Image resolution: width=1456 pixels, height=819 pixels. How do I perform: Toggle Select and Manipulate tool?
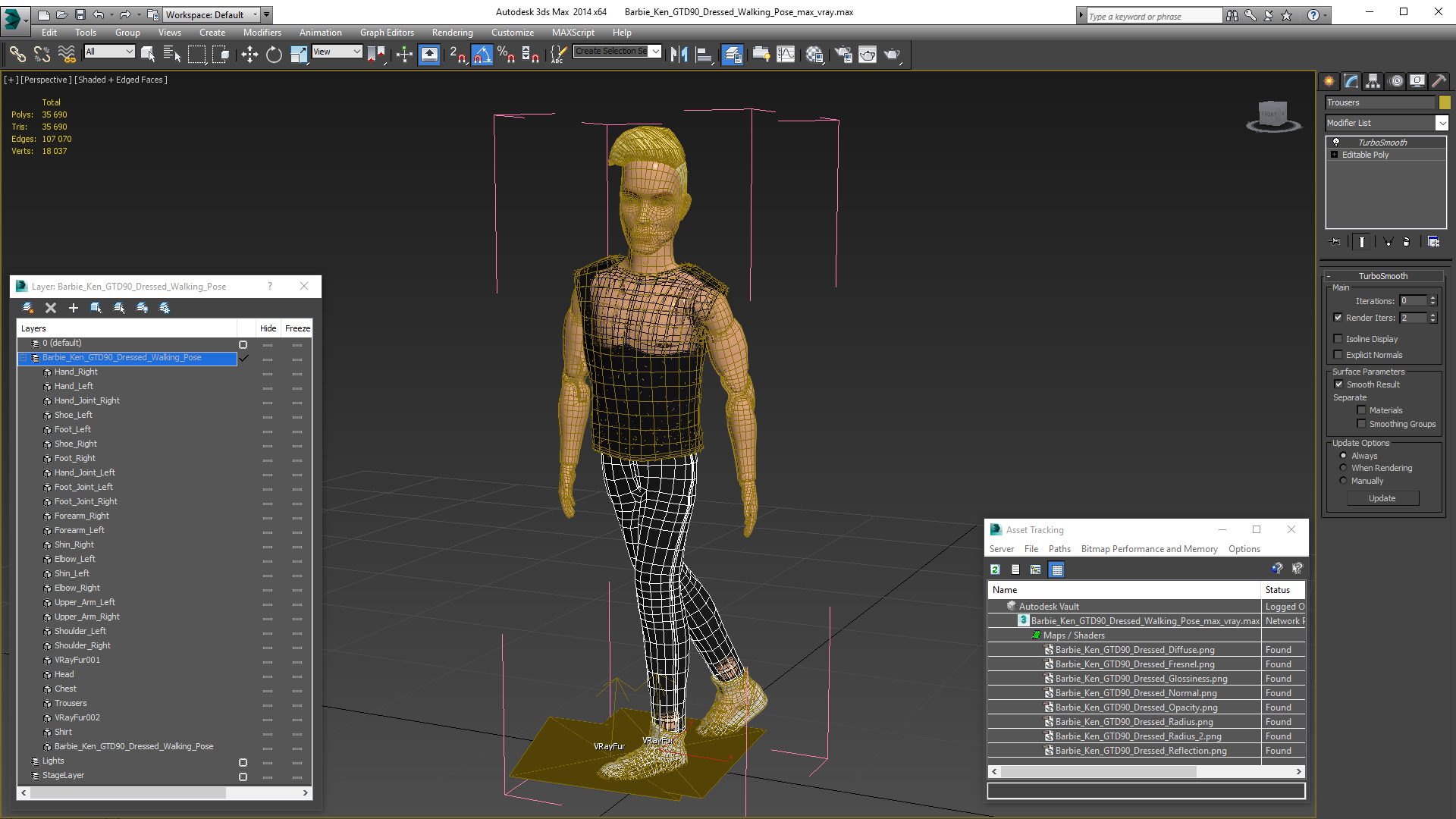pos(404,54)
